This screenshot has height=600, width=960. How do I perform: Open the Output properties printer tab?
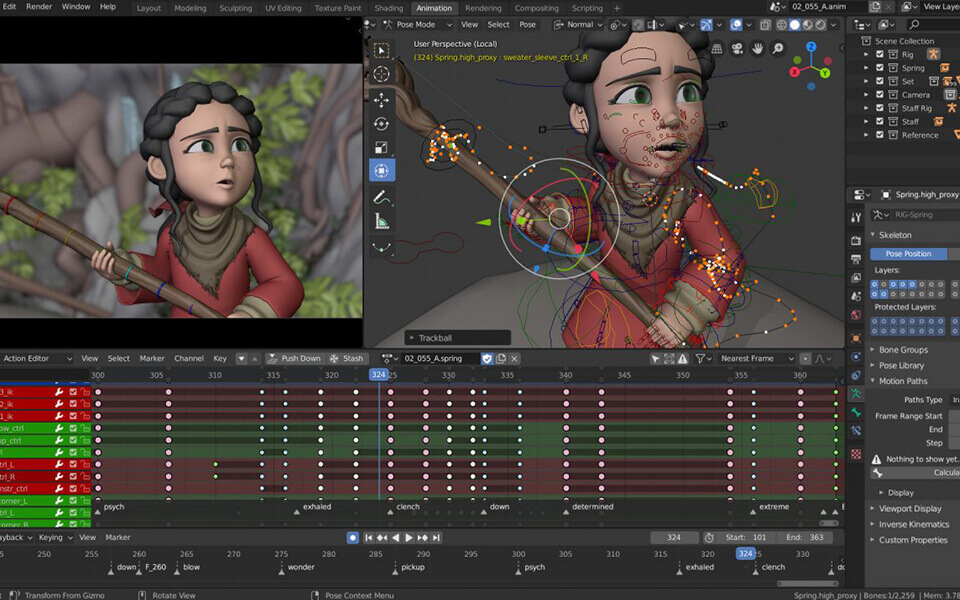[x=856, y=260]
